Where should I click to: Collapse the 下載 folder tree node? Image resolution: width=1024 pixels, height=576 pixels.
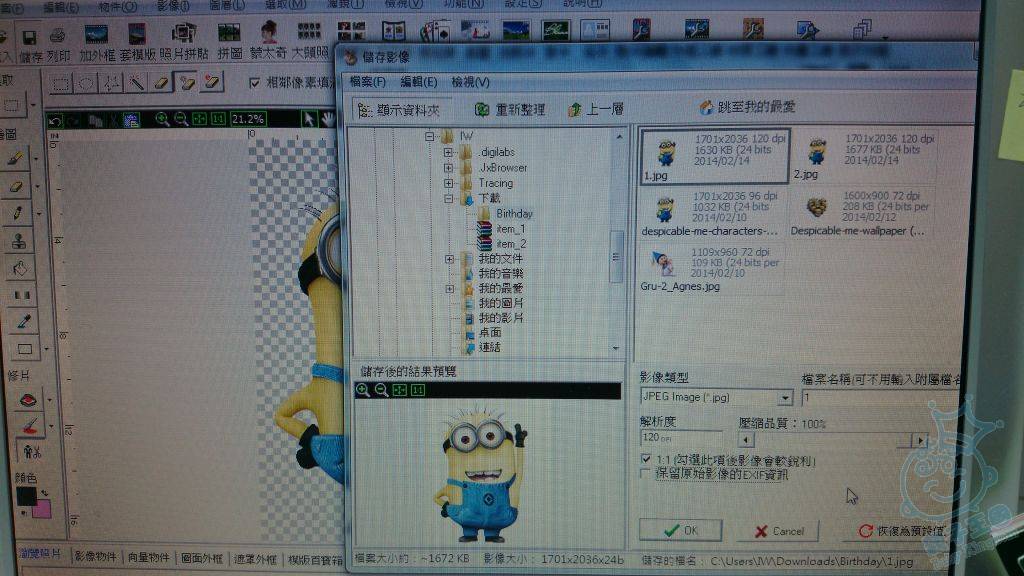pos(448,199)
